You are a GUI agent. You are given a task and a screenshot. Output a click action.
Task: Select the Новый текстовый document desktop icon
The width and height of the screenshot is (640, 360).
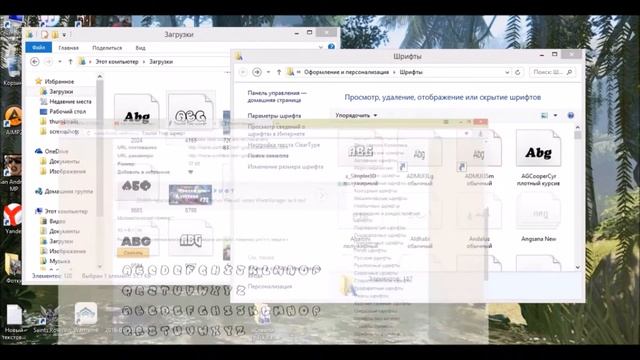tap(14, 322)
